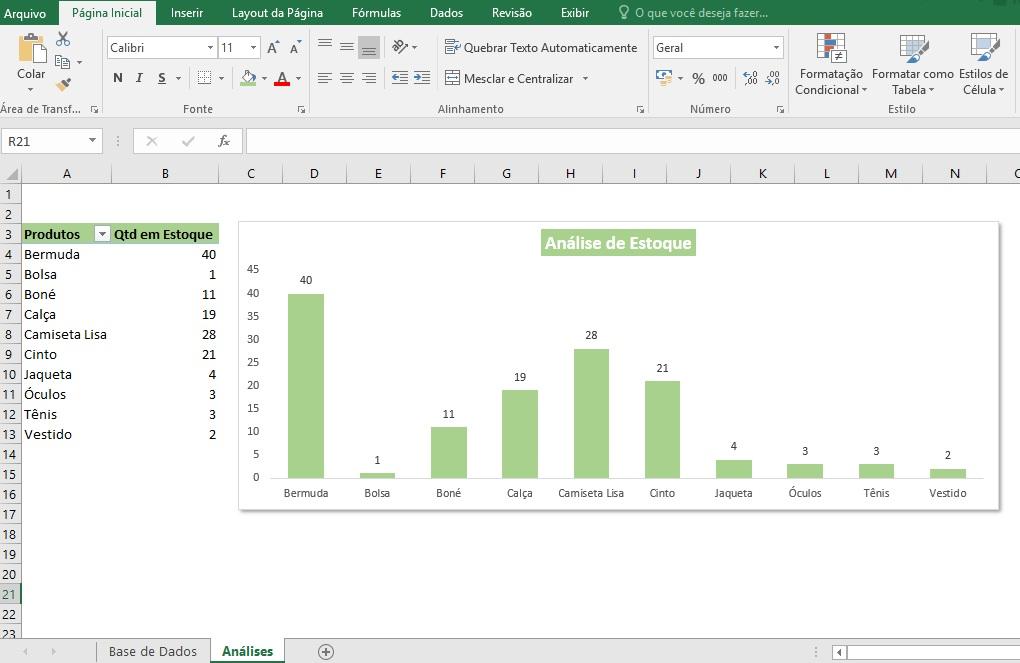Toggle center horizontal alignment
The image size is (1020, 663).
pyautogui.click(x=347, y=78)
